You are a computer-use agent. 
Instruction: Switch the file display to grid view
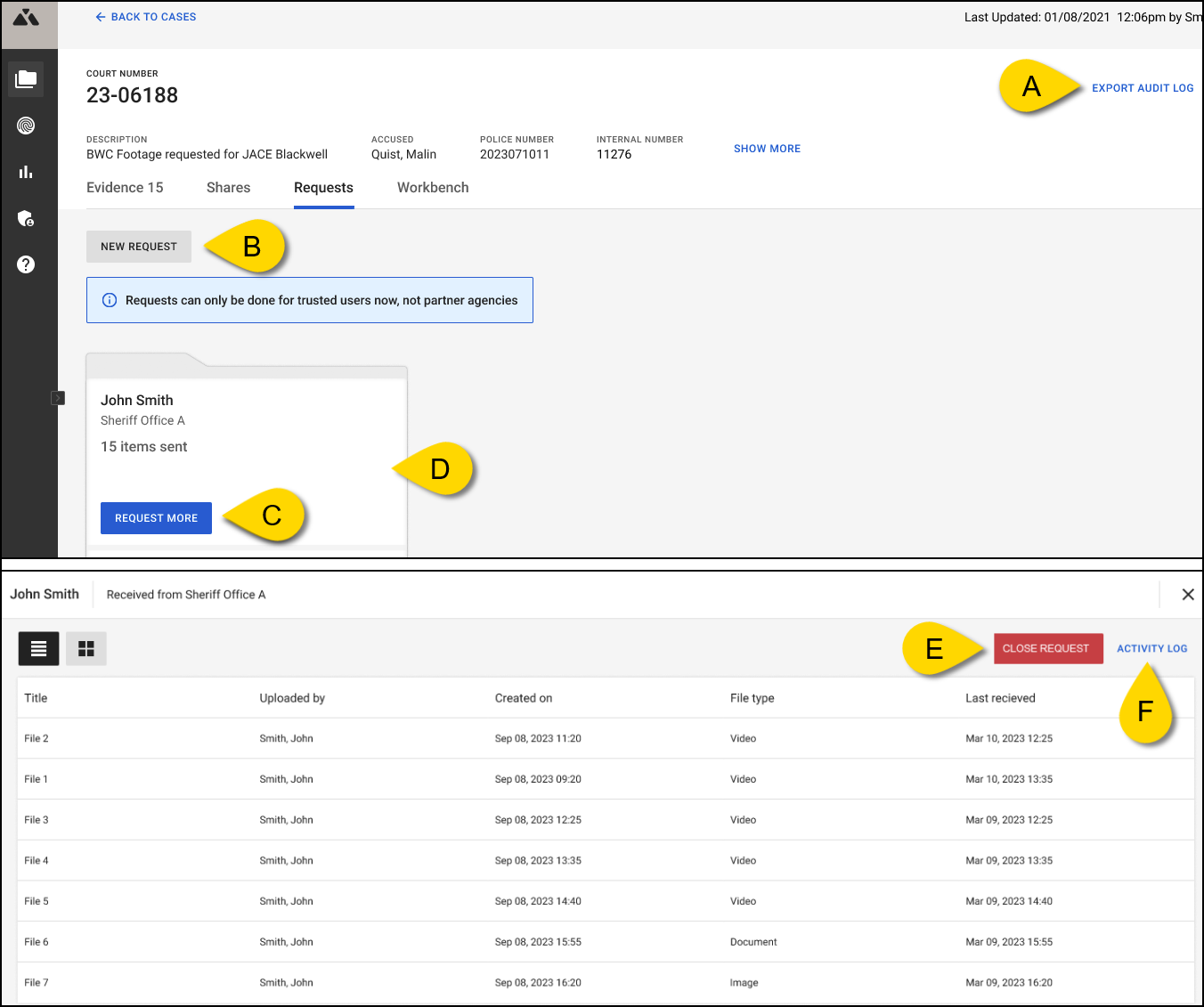[x=85, y=648]
